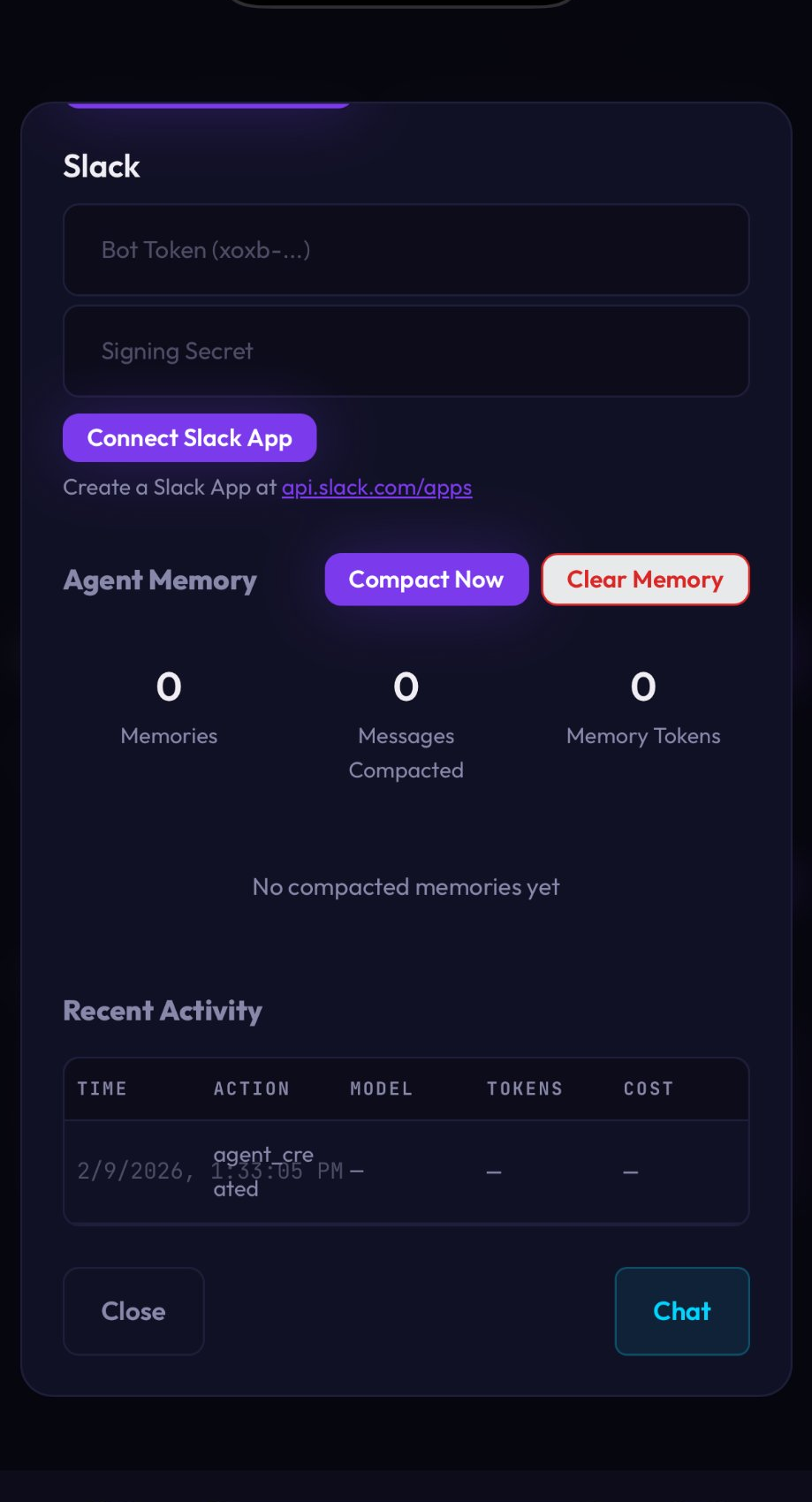Open the api.slack.com/apps link
Screen dimensions: 812x1502
pos(376,487)
